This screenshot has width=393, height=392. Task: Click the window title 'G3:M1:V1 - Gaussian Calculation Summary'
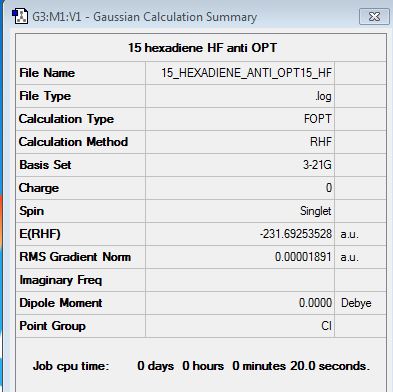tap(144, 17)
